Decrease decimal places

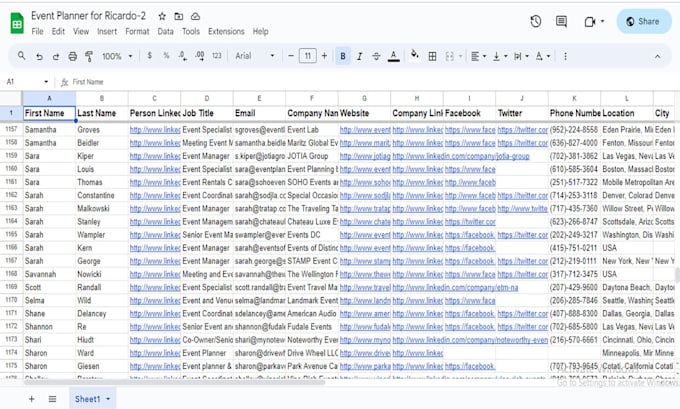point(183,56)
